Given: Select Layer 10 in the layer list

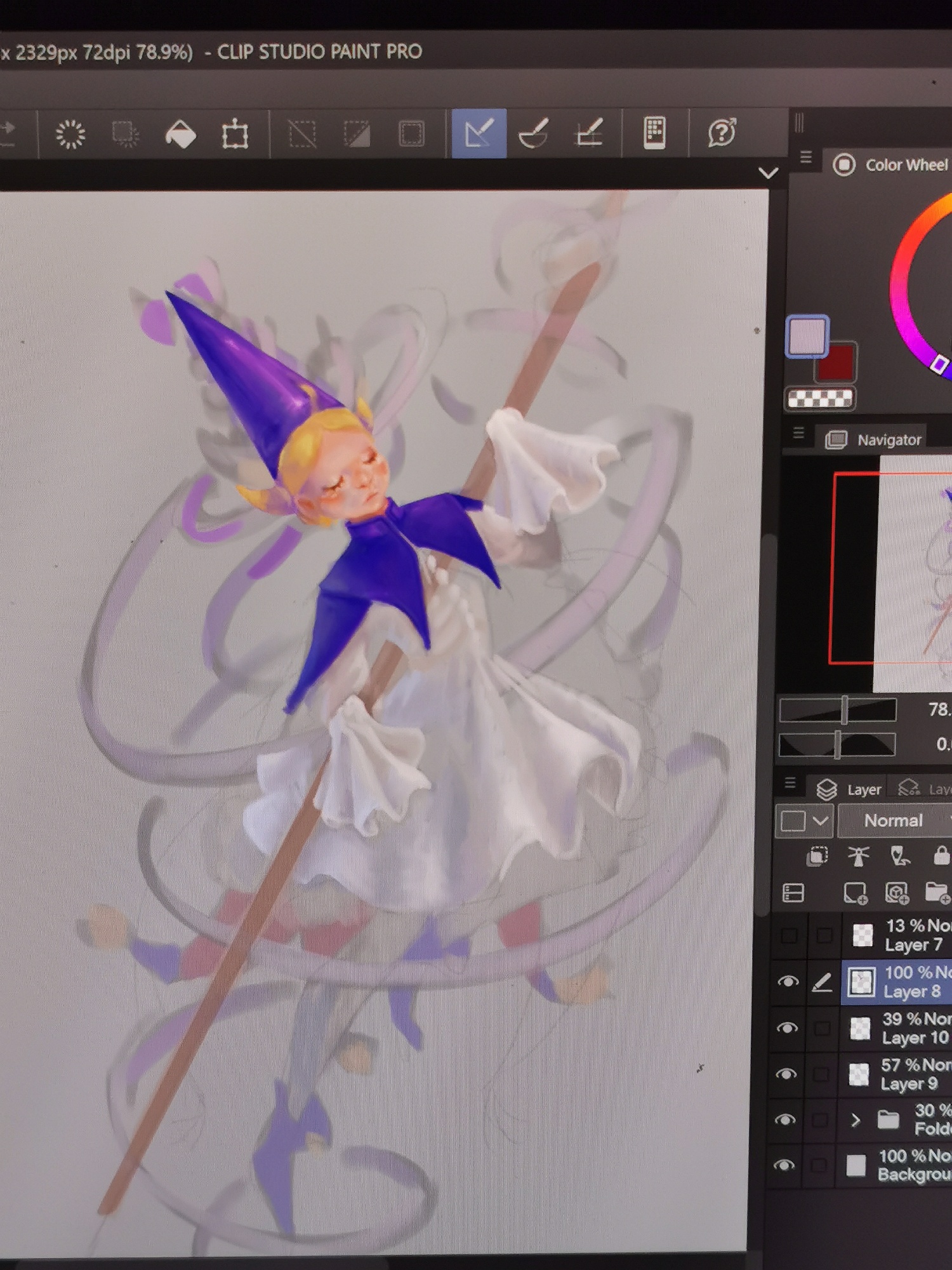Looking at the screenshot, I should pos(914,1028).
